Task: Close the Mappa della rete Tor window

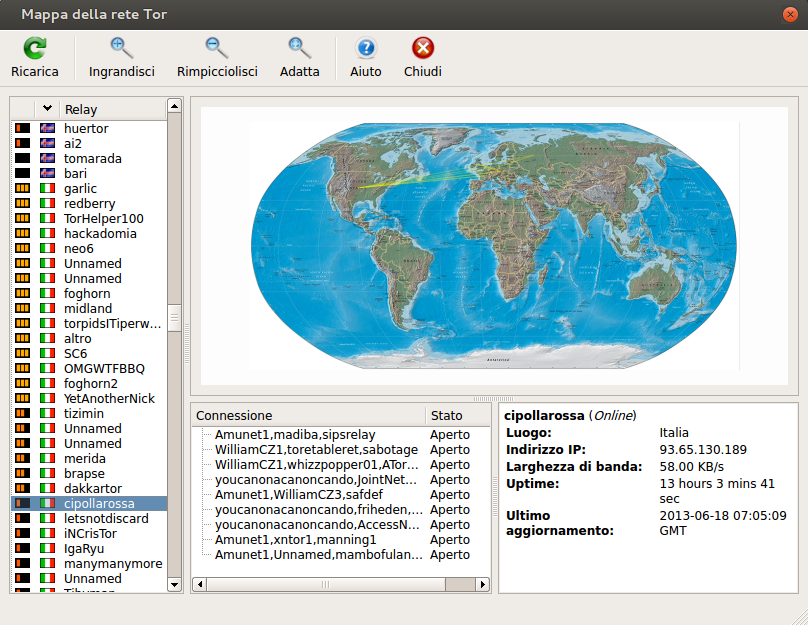Action: (789, 14)
